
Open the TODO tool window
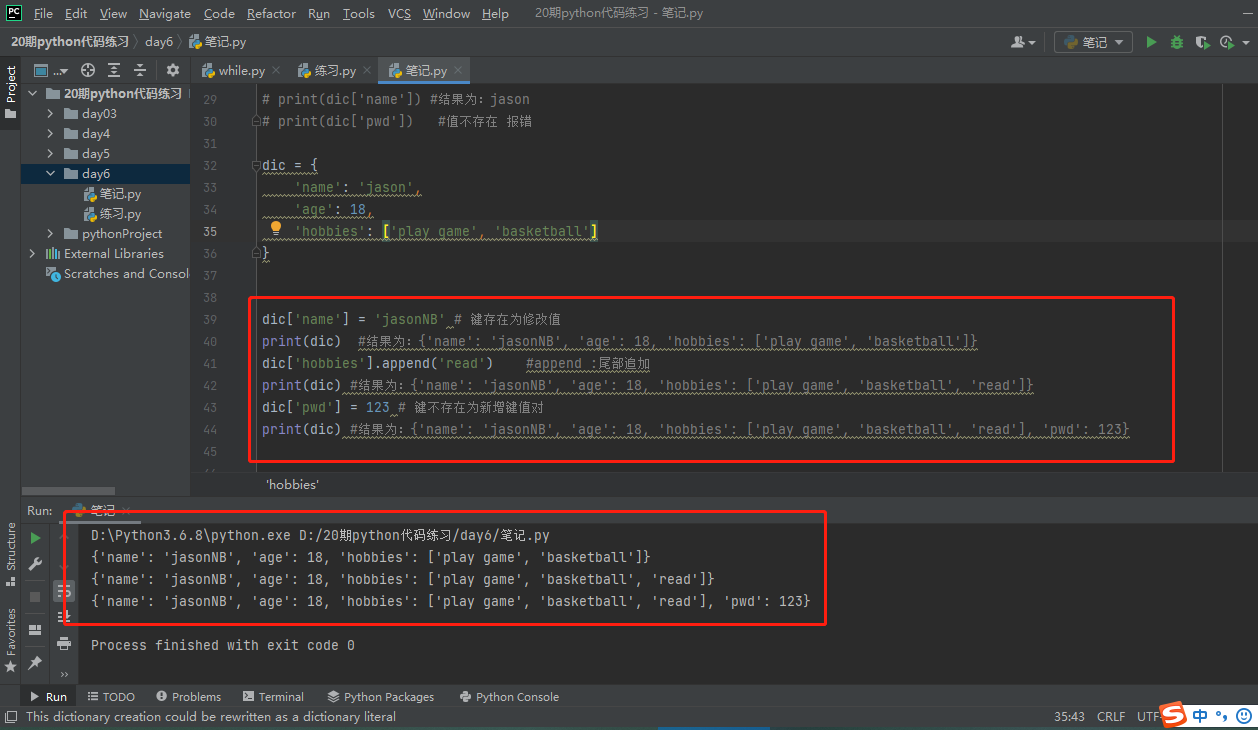pyautogui.click(x=110, y=696)
